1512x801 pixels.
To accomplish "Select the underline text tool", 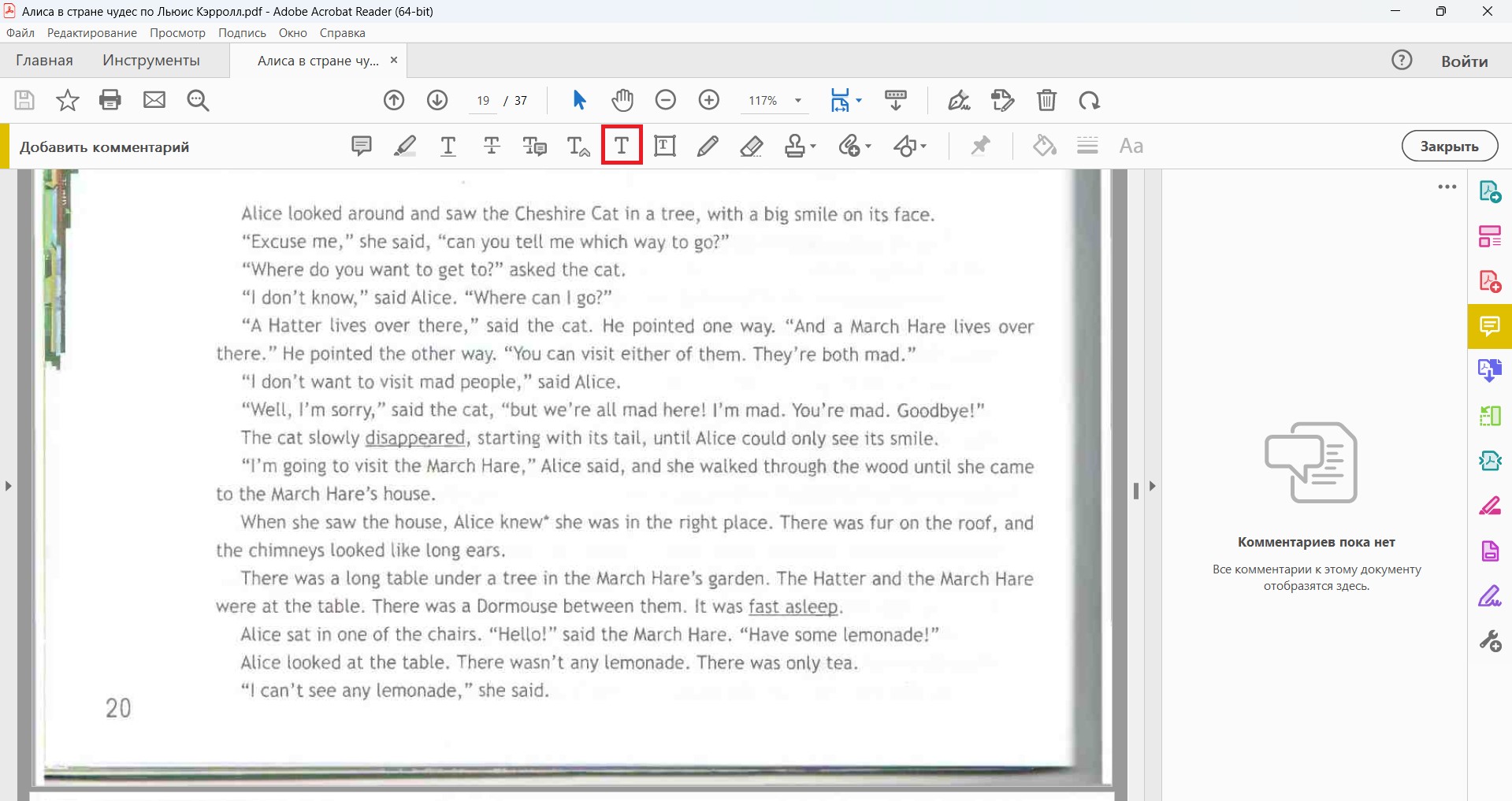I will pos(448,146).
